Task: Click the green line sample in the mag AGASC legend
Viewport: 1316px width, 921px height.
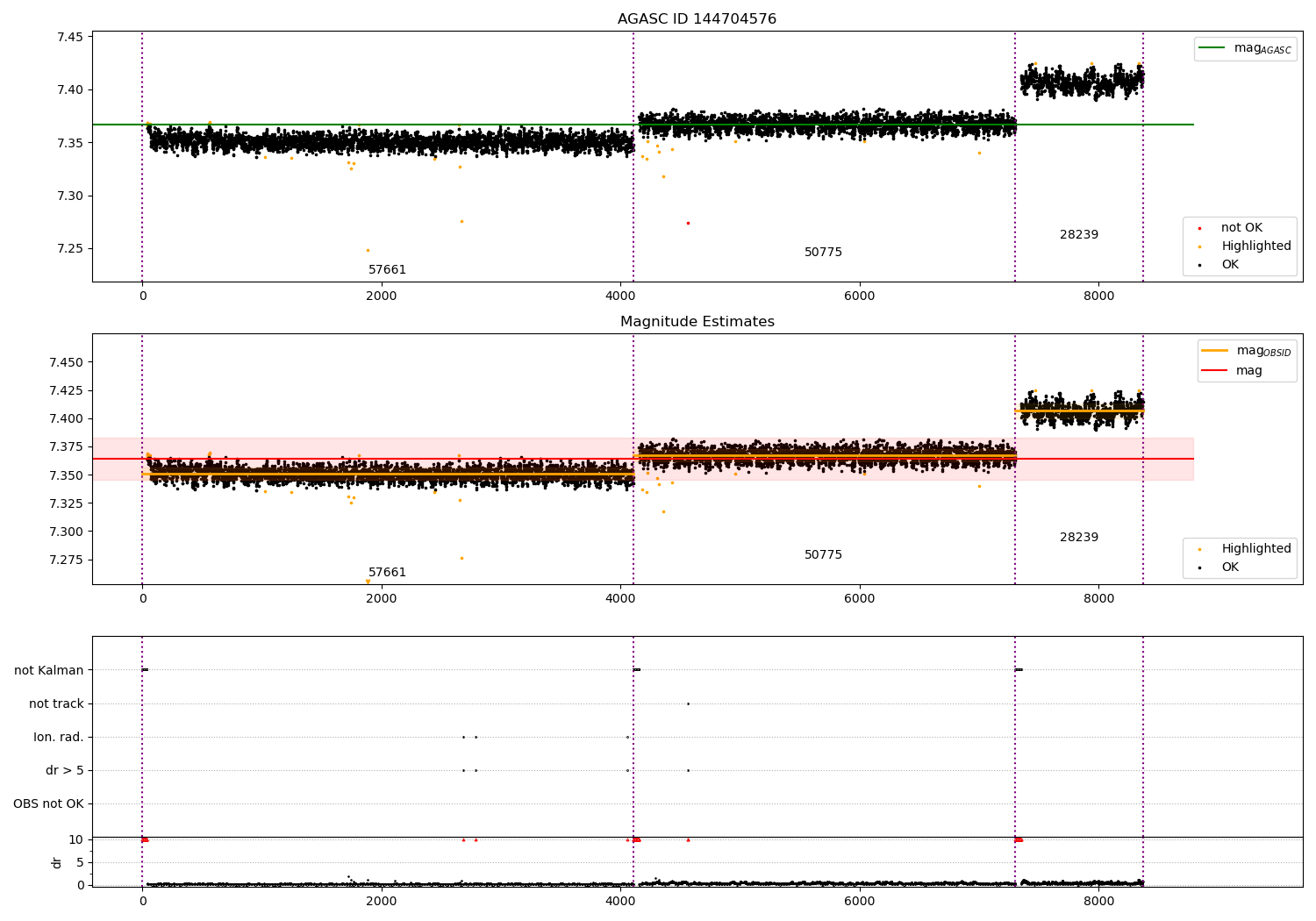Action: coord(1212,48)
